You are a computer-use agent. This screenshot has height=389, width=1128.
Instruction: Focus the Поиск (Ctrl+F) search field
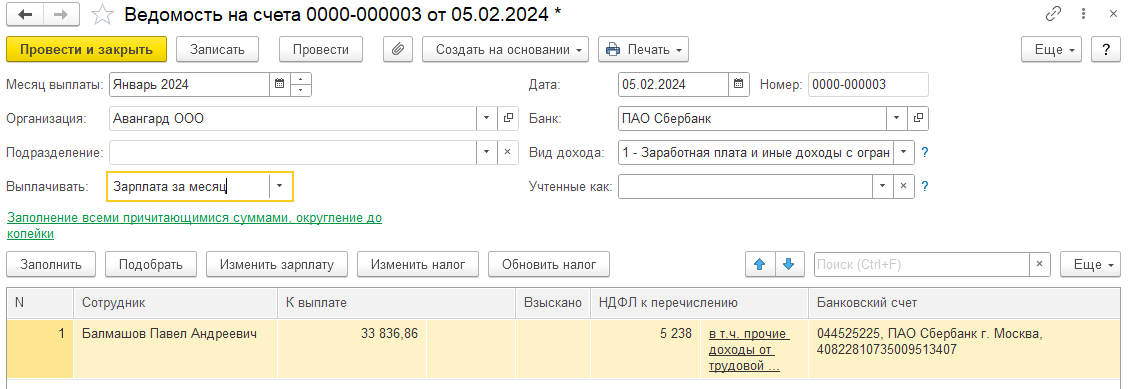(922, 264)
